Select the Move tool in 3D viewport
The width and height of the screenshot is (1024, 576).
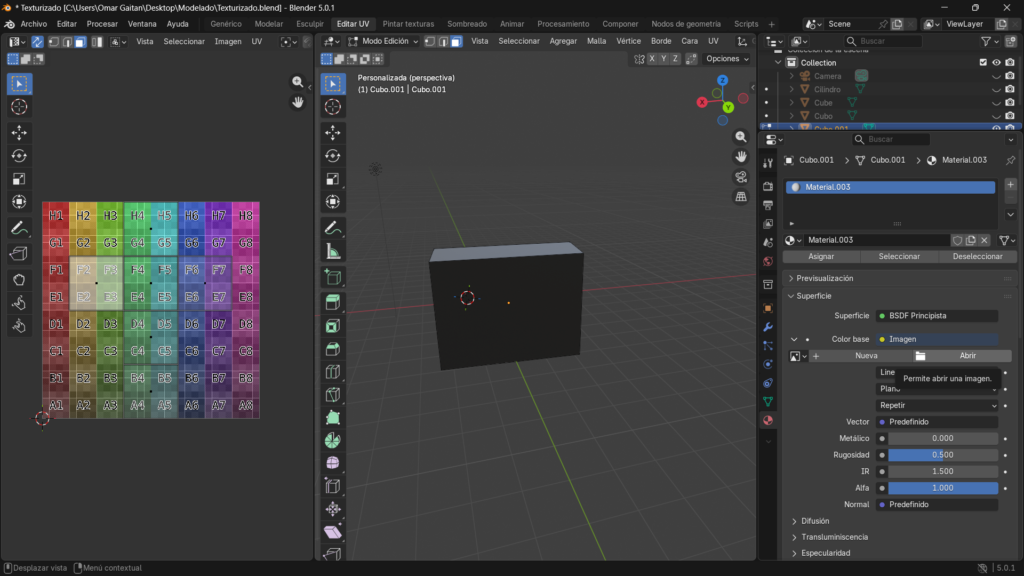[333, 132]
